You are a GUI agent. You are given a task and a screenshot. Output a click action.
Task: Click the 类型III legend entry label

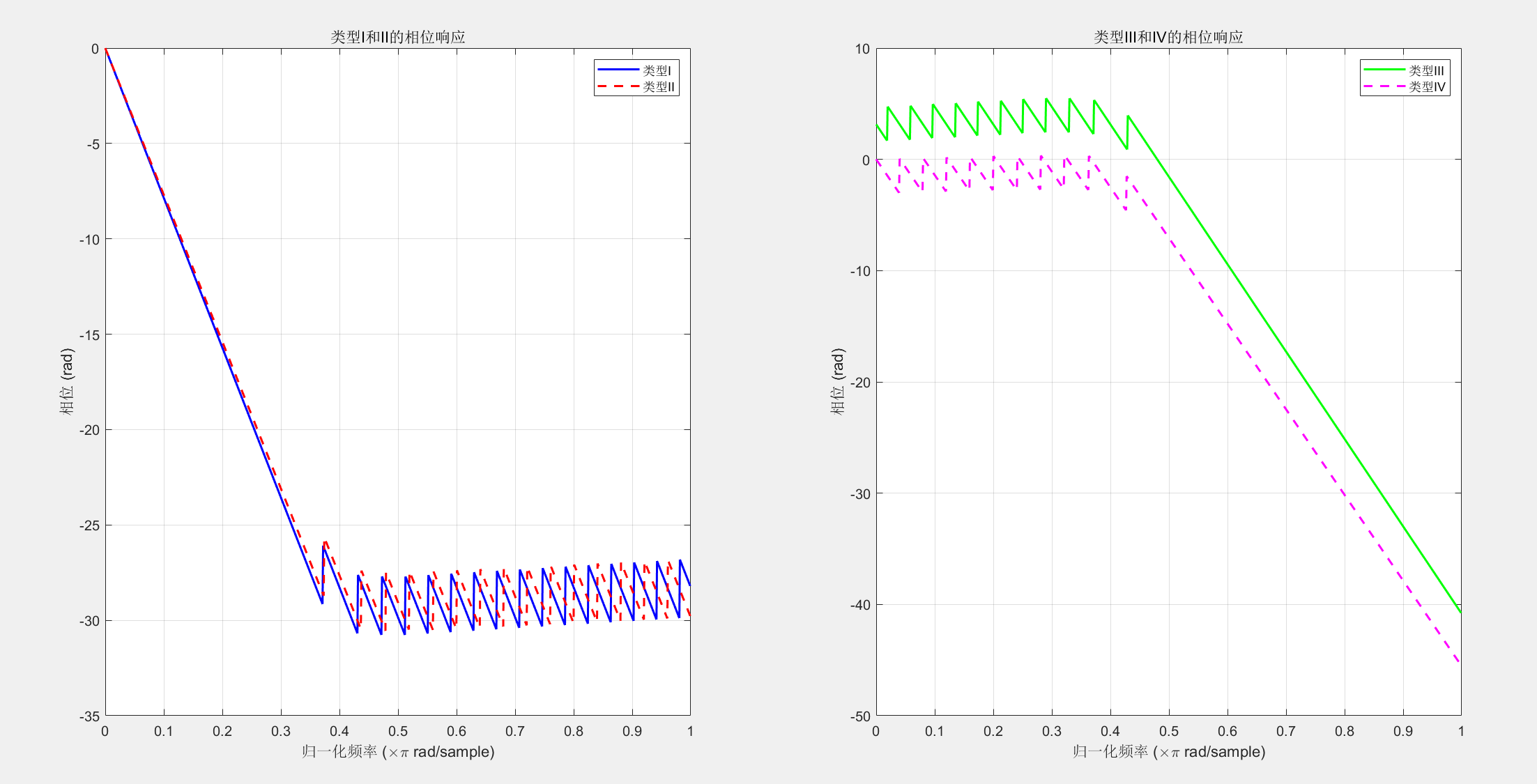[1426, 70]
